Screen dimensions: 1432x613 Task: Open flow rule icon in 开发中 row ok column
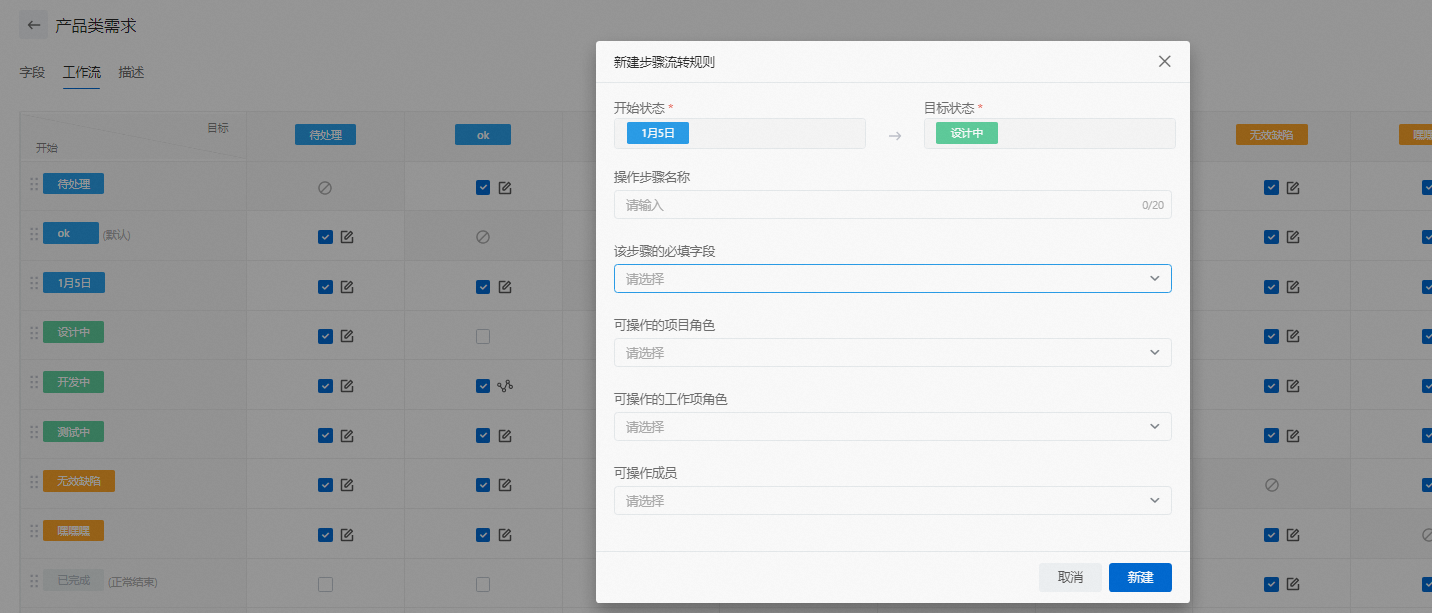[505, 386]
